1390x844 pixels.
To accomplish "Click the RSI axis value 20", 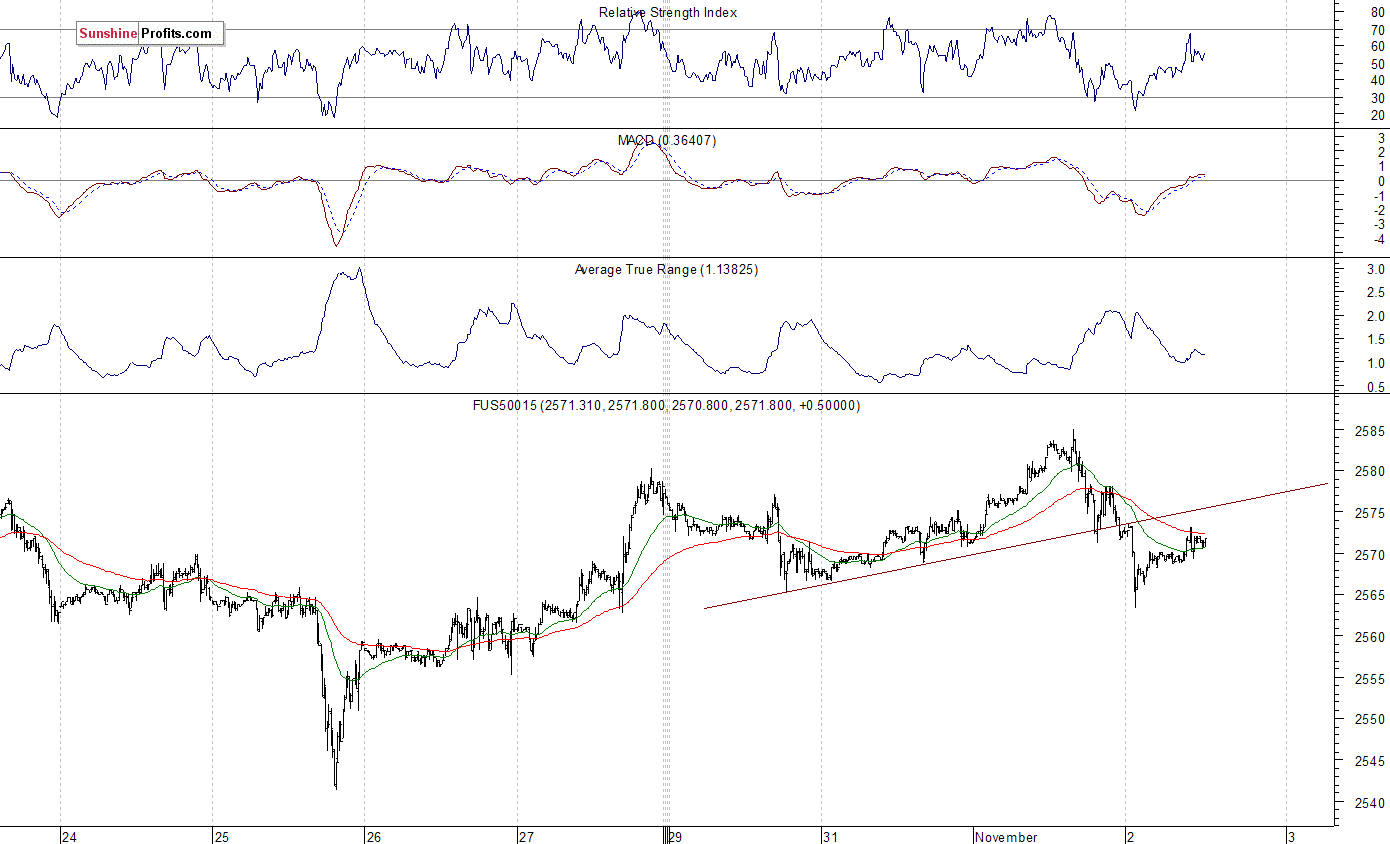I will pos(1378,115).
